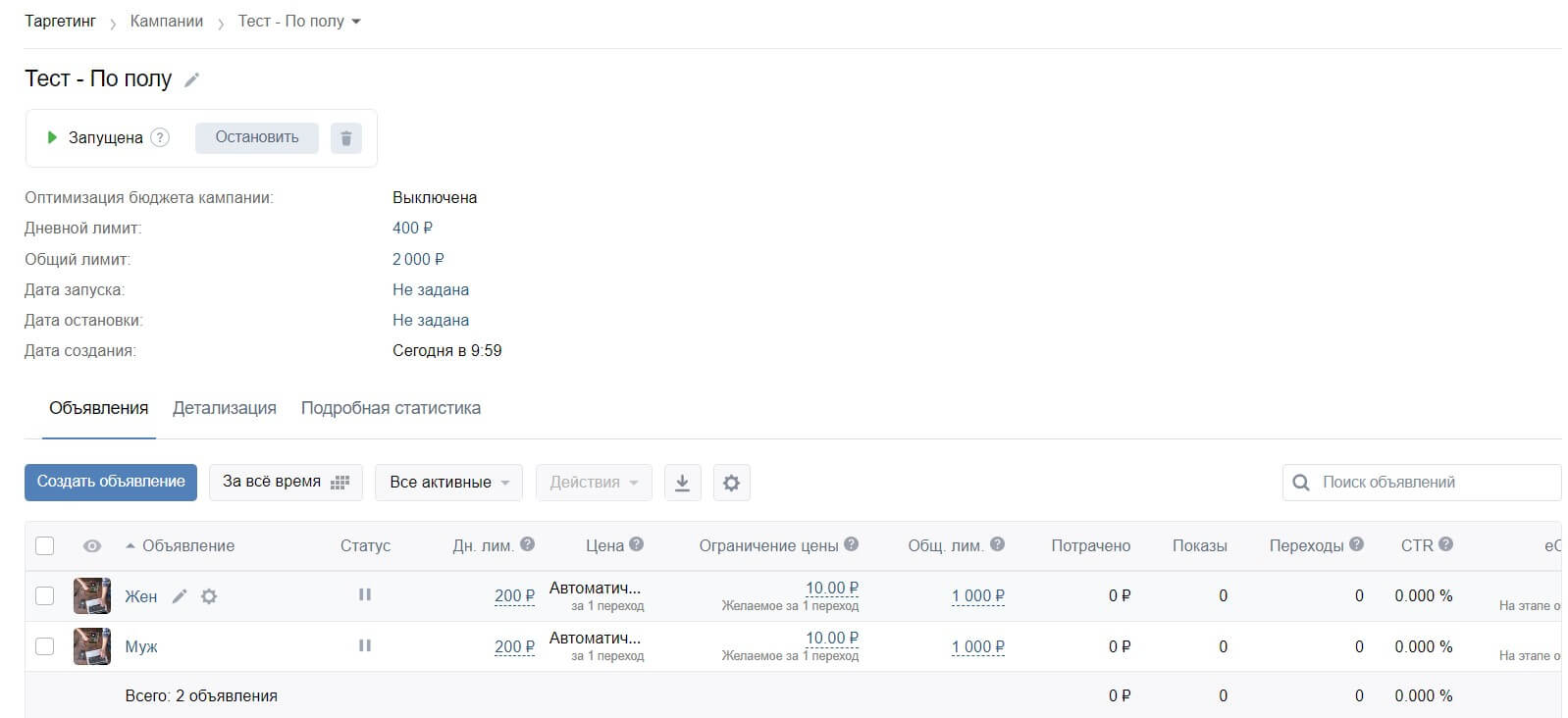
Task: Open the Действия dropdown
Action: [594, 483]
